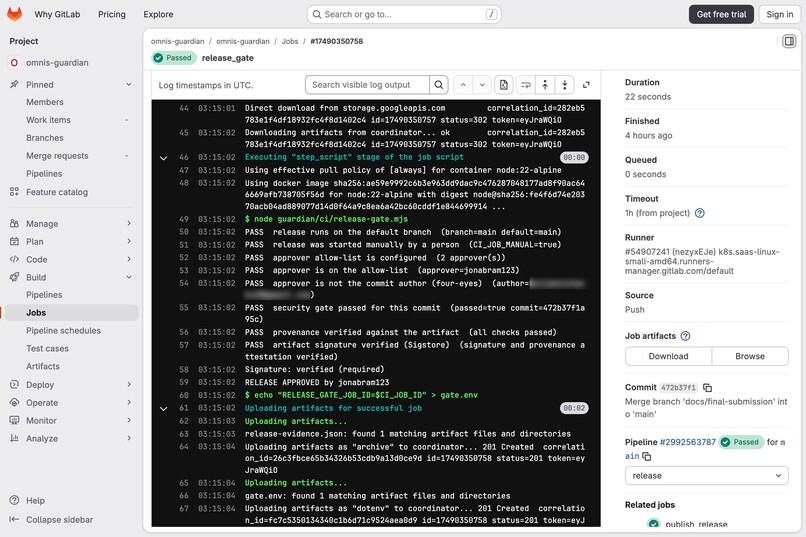Toggle line wrapping in the log
Viewport: 806px width, 537px height.
pos(525,85)
